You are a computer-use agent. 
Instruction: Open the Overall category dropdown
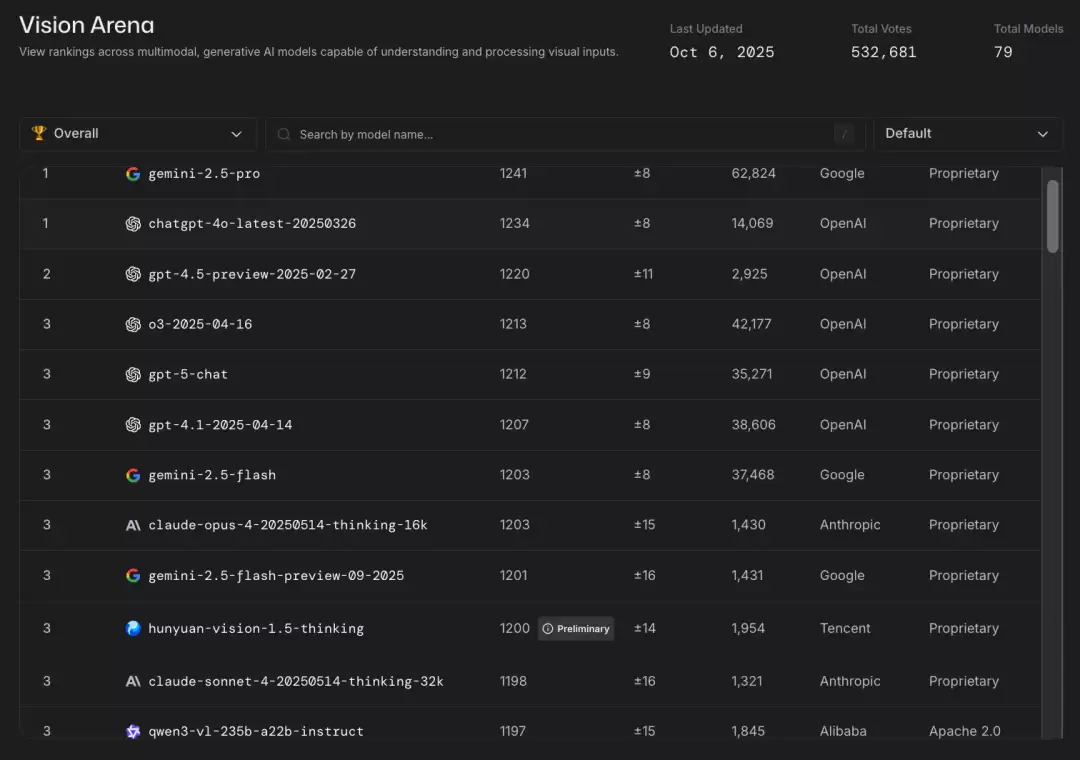point(137,133)
